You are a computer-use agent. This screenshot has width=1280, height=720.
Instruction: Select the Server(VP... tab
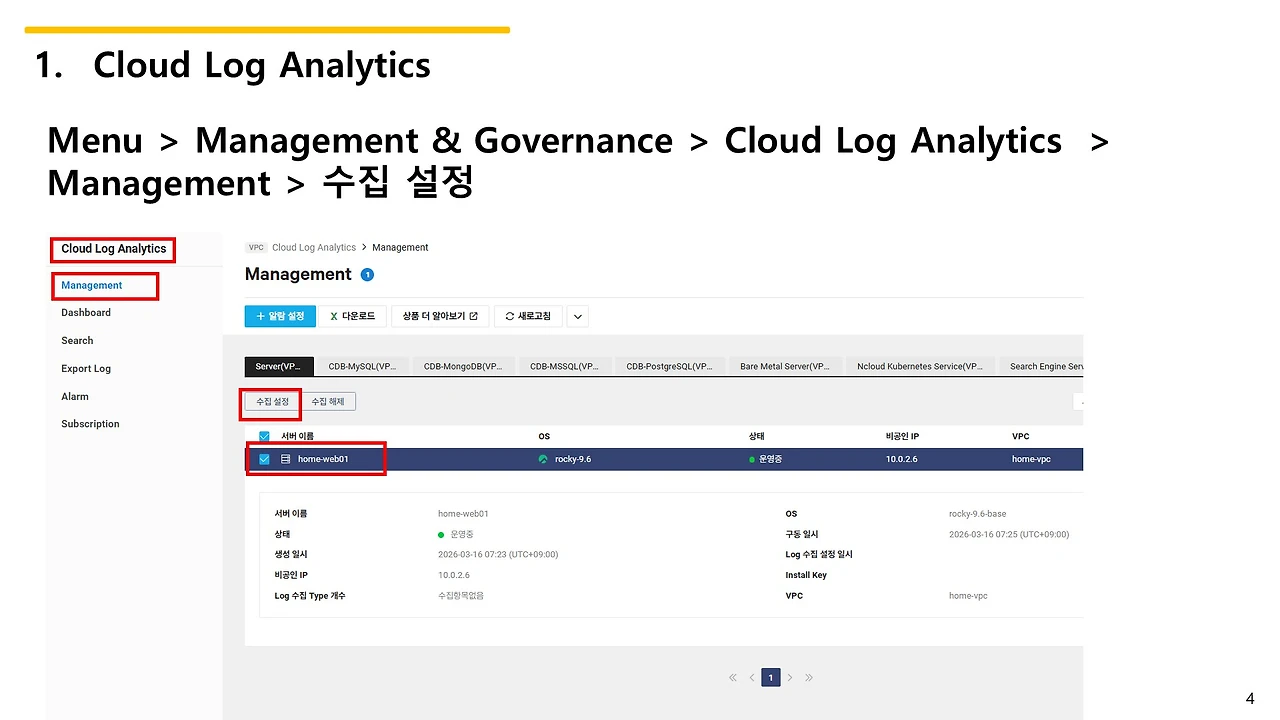click(x=279, y=367)
